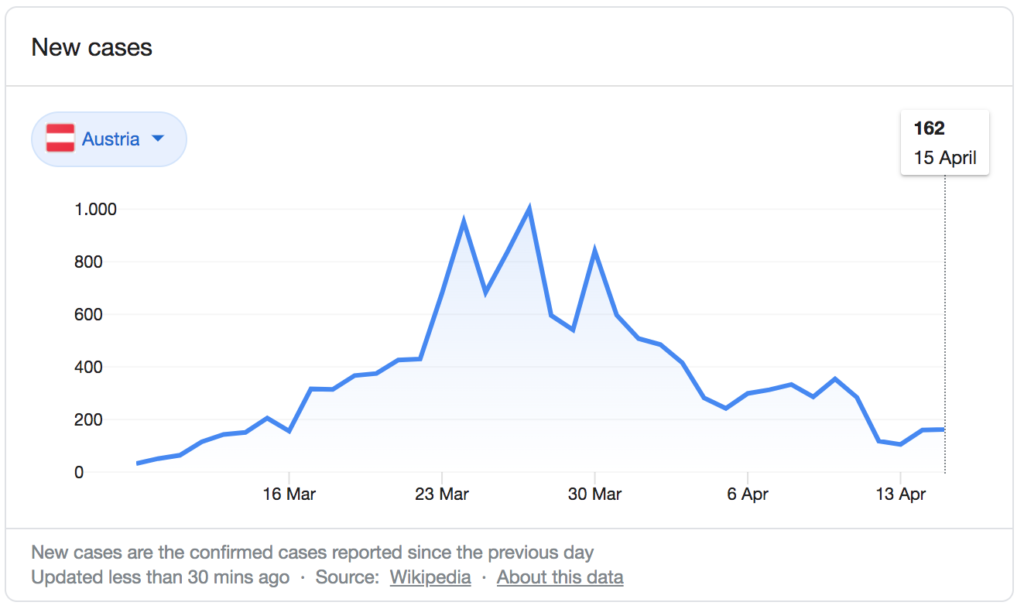Click the dropdown arrow next to Austria
Image resolution: width=1024 pixels, height=609 pixels.
pos(157,139)
